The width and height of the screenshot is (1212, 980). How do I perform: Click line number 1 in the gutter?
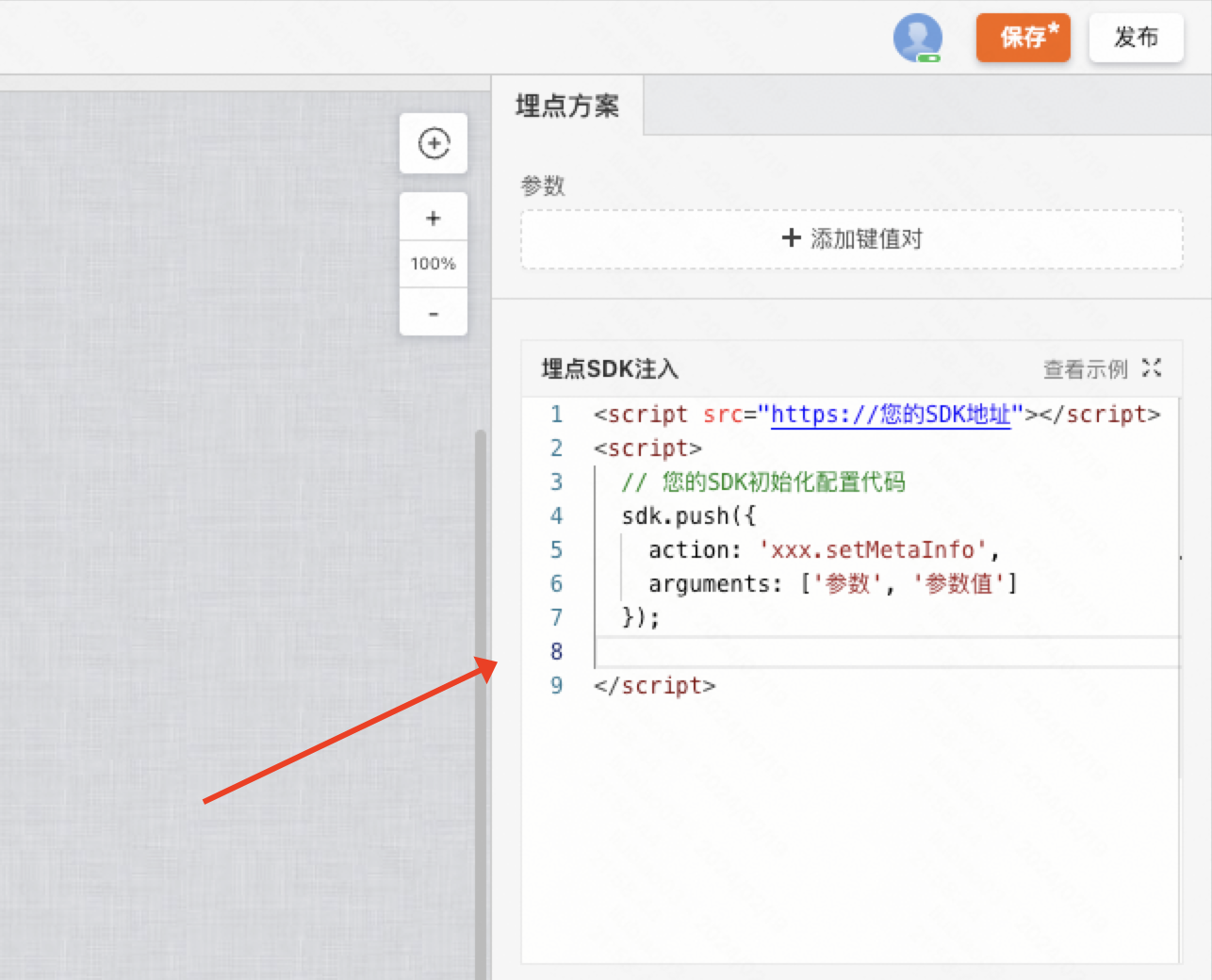556,414
